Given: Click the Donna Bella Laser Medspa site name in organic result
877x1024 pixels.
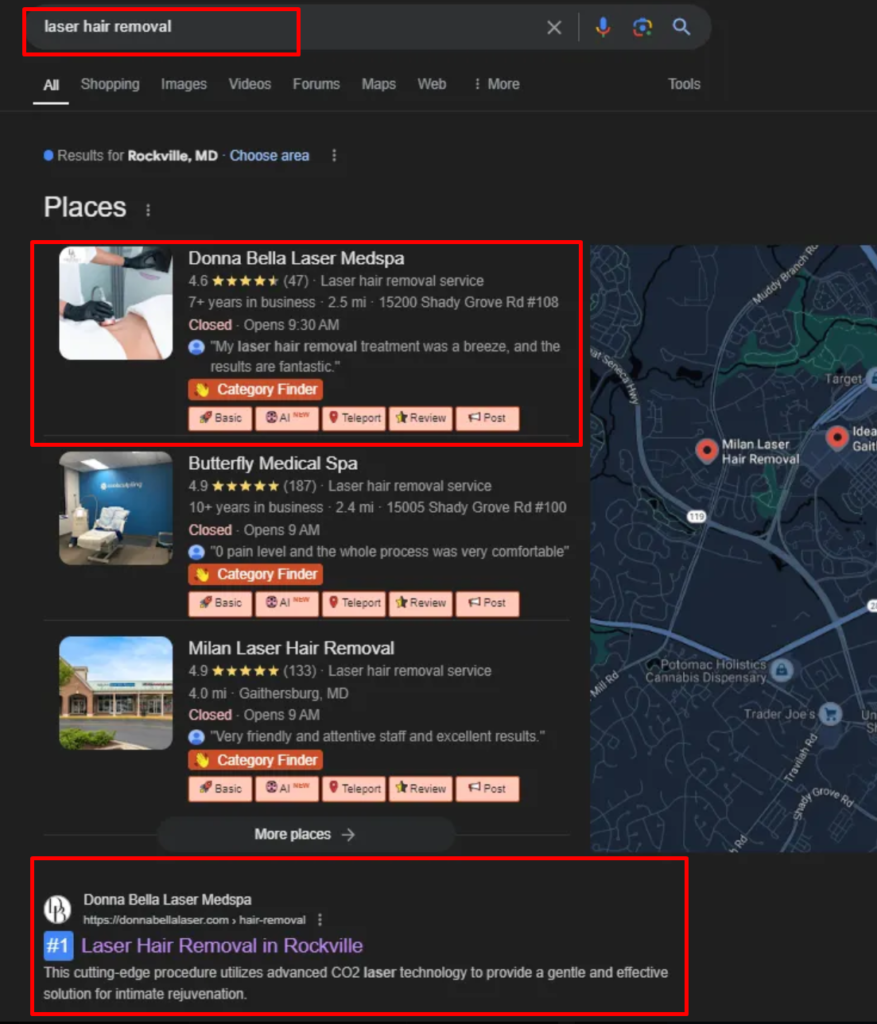Looking at the screenshot, I should 167,900.
